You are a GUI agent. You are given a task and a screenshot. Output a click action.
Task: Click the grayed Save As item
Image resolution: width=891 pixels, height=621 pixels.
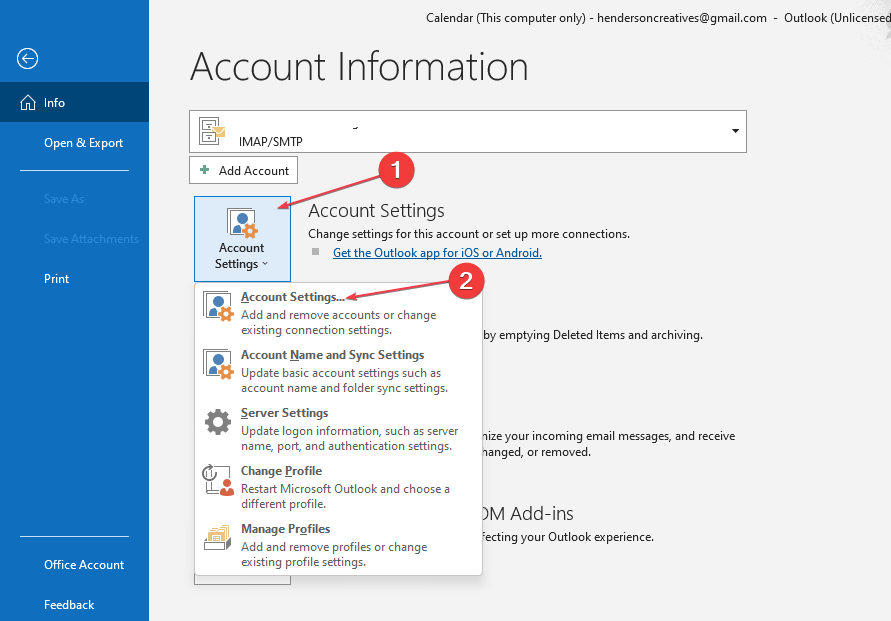point(64,199)
